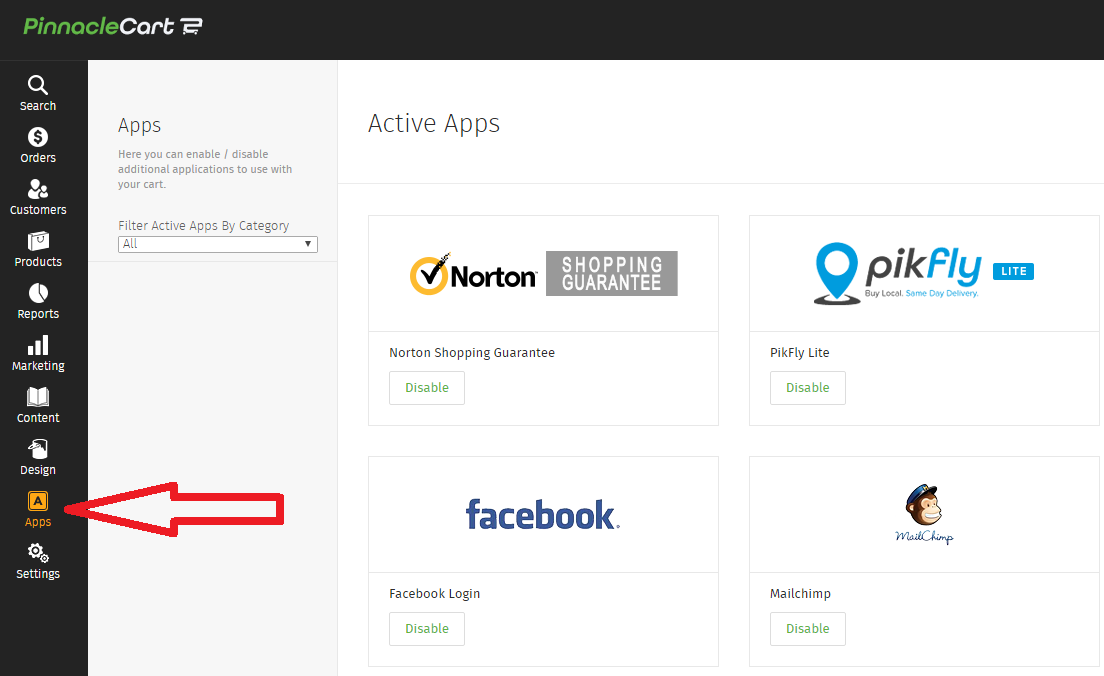Select the orange Apps icon
Viewport: 1104px width, 676px height.
[x=38, y=501]
